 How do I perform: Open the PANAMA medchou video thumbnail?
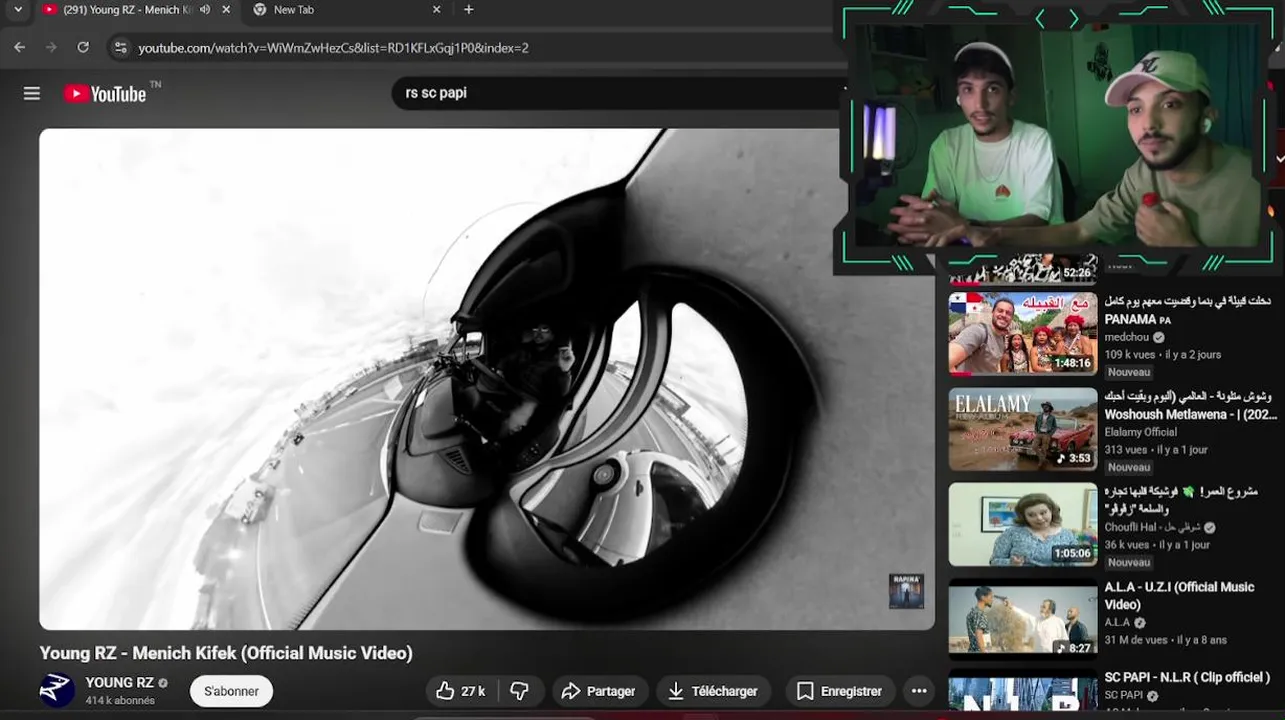pyautogui.click(x=1023, y=334)
